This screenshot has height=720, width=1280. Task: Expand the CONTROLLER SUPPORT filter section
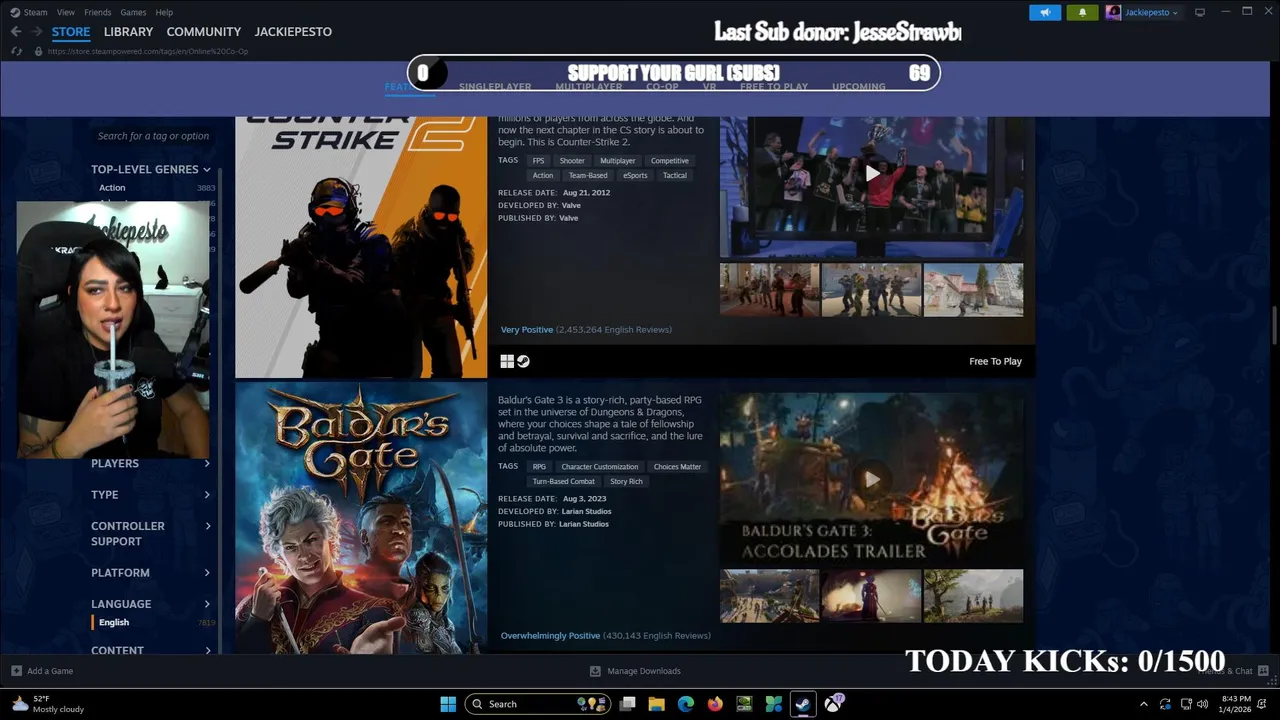coord(151,533)
